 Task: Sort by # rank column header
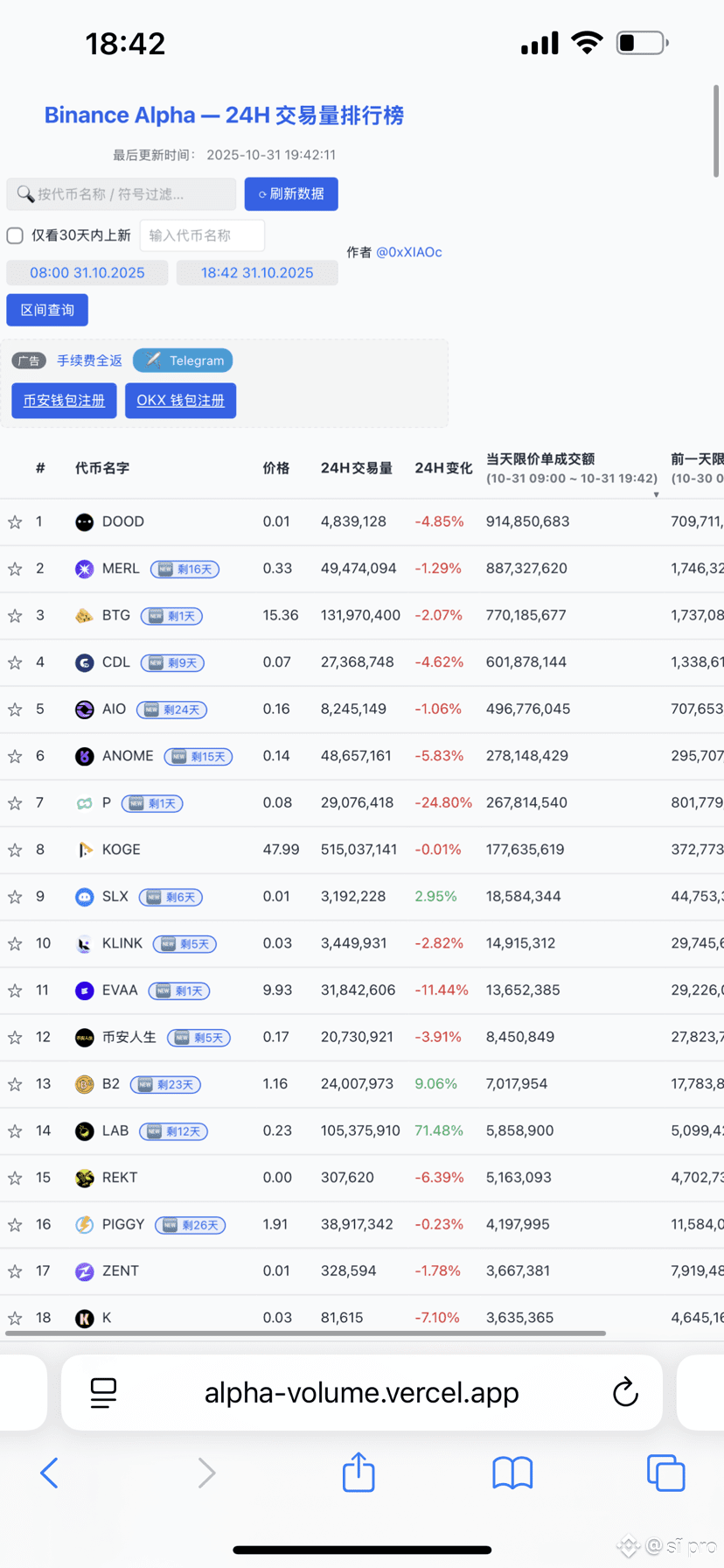(40, 468)
